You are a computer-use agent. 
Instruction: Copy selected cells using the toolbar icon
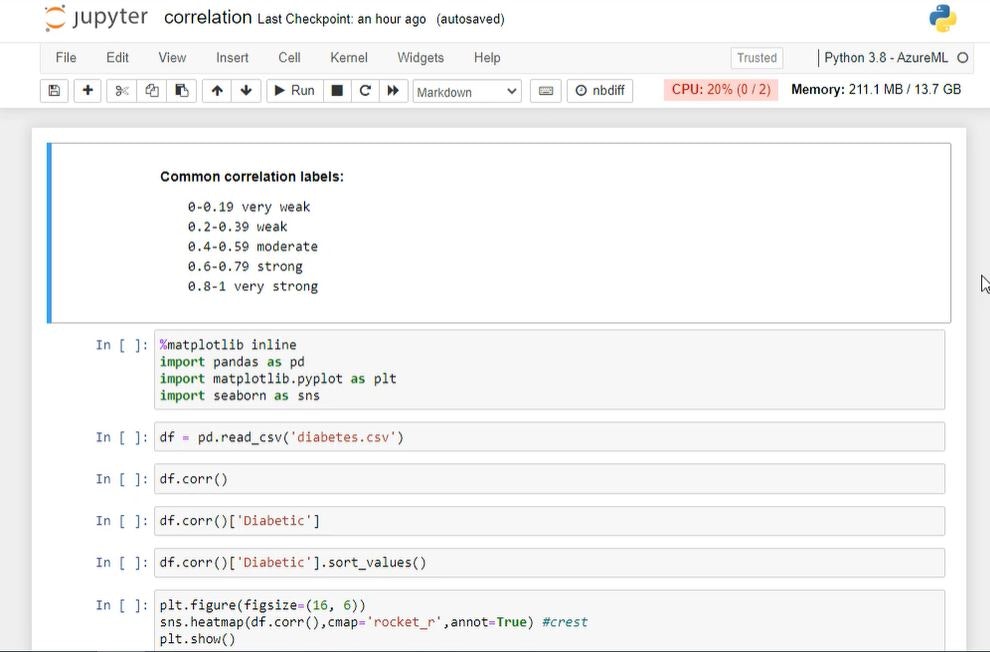[152, 91]
